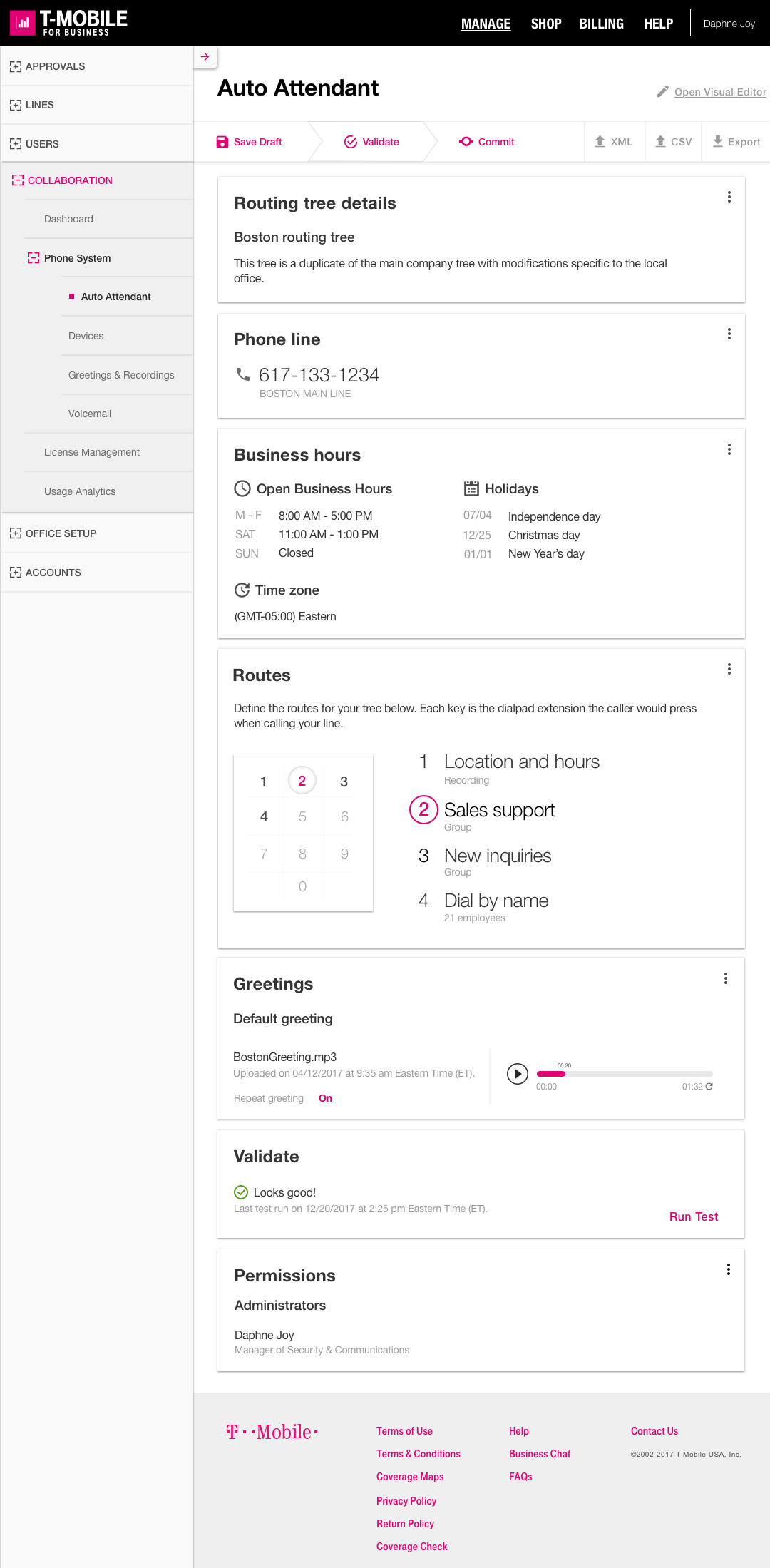Select the Location and hours route
This screenshot has width=770, height=1568.
pos(521,762)
